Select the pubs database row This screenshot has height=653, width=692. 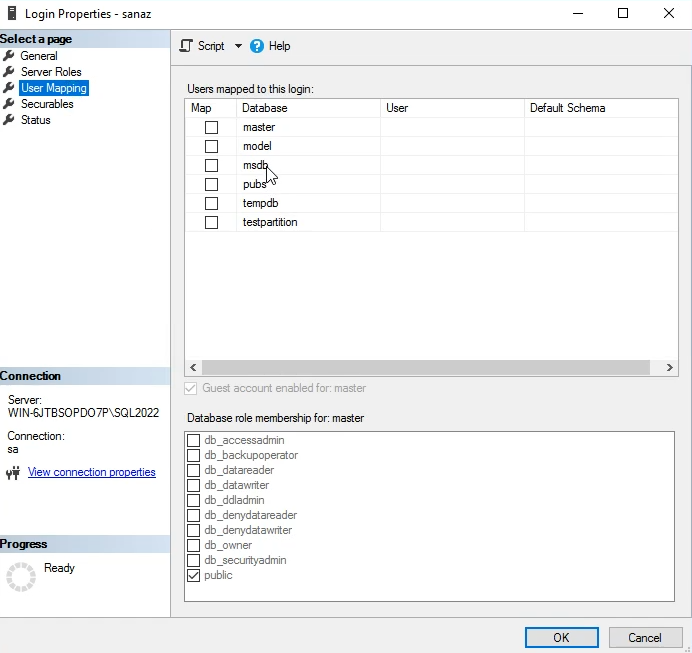click(x=432, y=184)
